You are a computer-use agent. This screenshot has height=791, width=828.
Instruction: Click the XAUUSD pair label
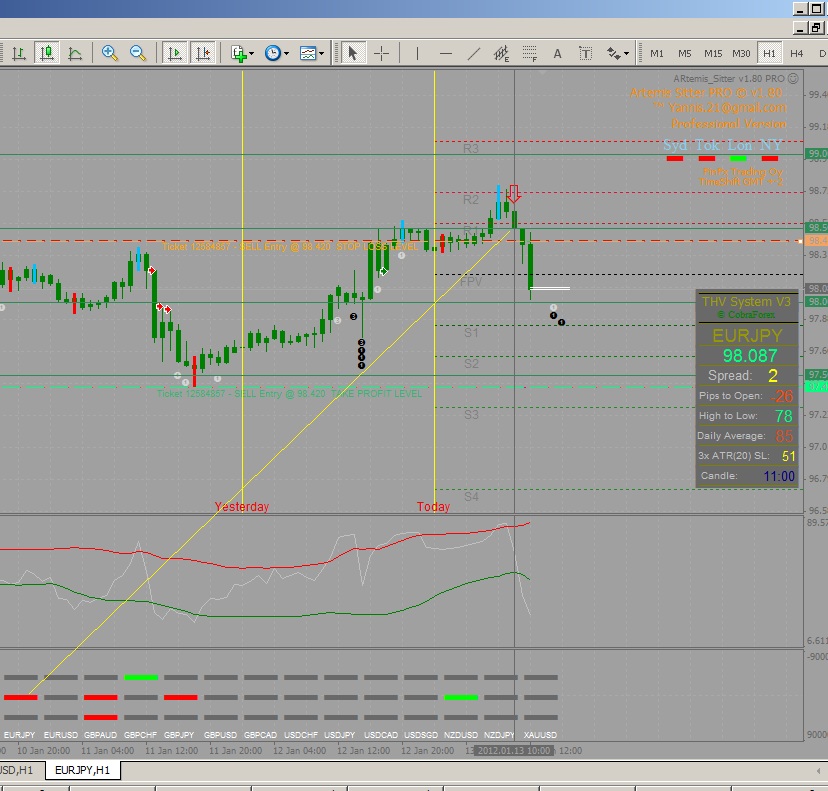click(540, 734)
